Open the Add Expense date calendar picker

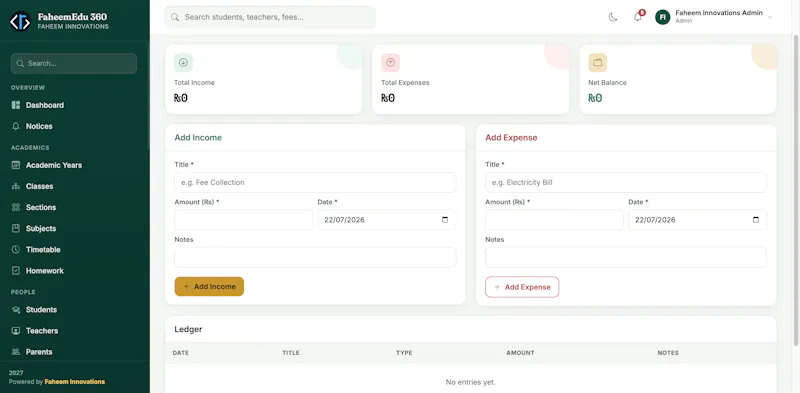[756, 220]
